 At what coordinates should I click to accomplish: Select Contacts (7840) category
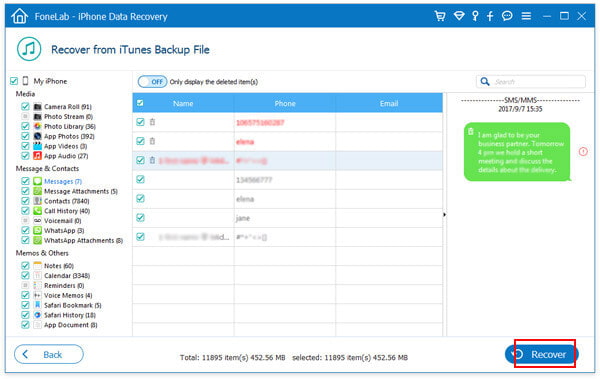[x=67, y=201]
